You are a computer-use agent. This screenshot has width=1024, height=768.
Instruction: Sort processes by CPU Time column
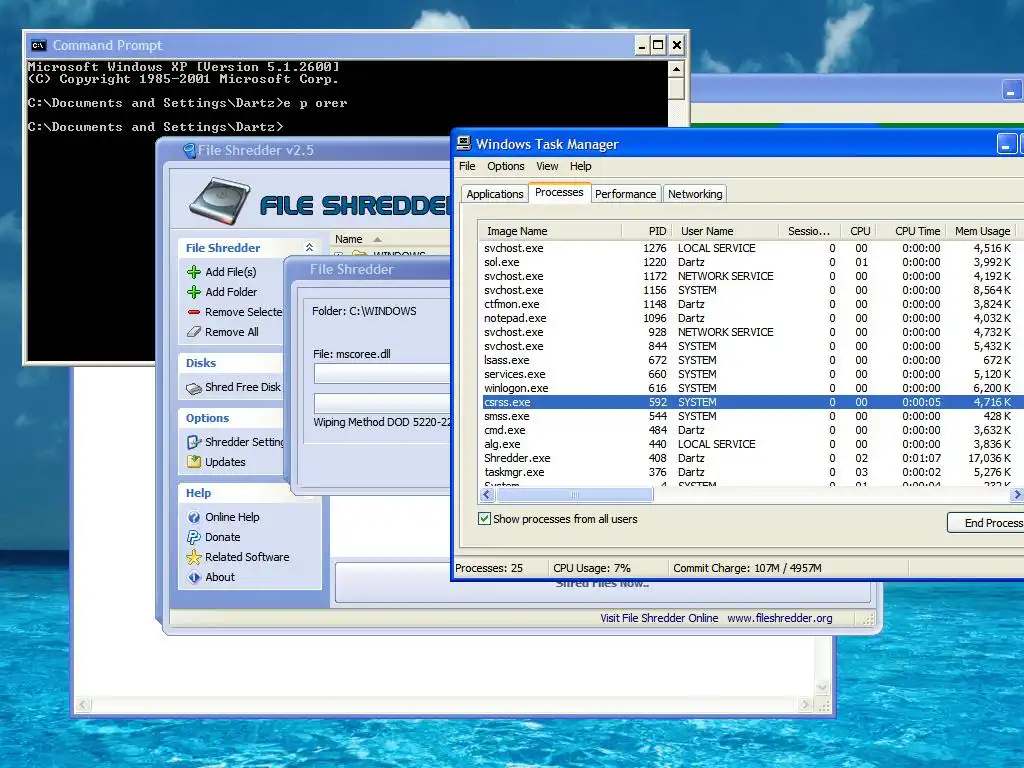tap(912, 231)
